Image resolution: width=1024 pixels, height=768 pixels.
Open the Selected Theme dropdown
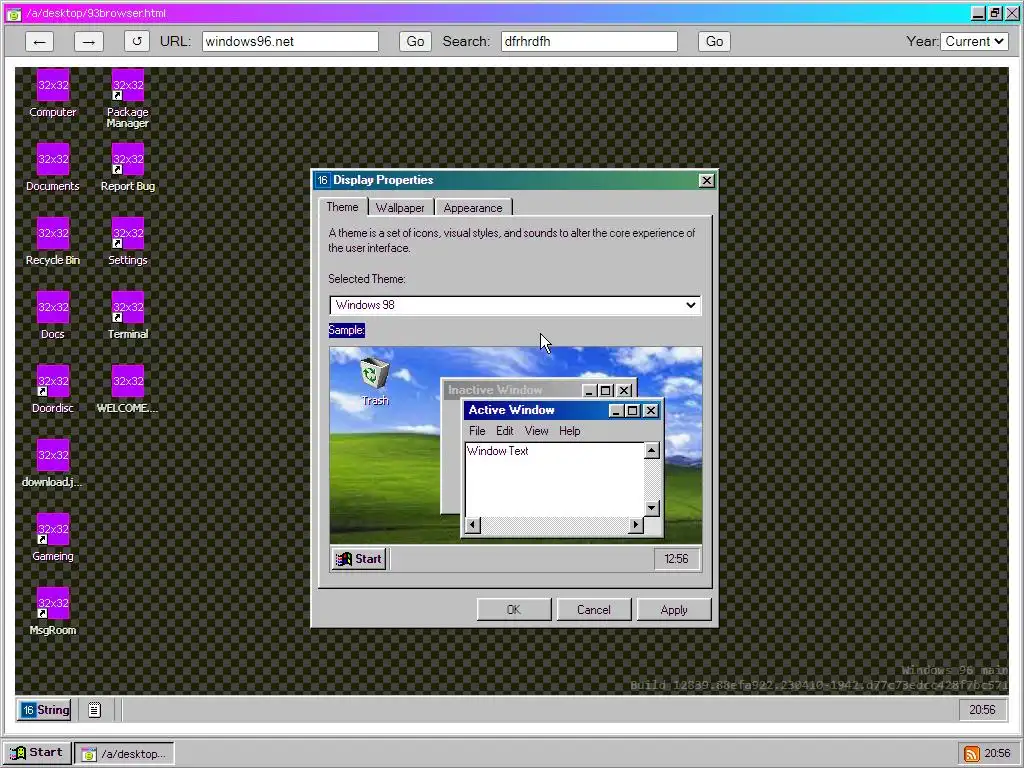[x=515, y=305]
